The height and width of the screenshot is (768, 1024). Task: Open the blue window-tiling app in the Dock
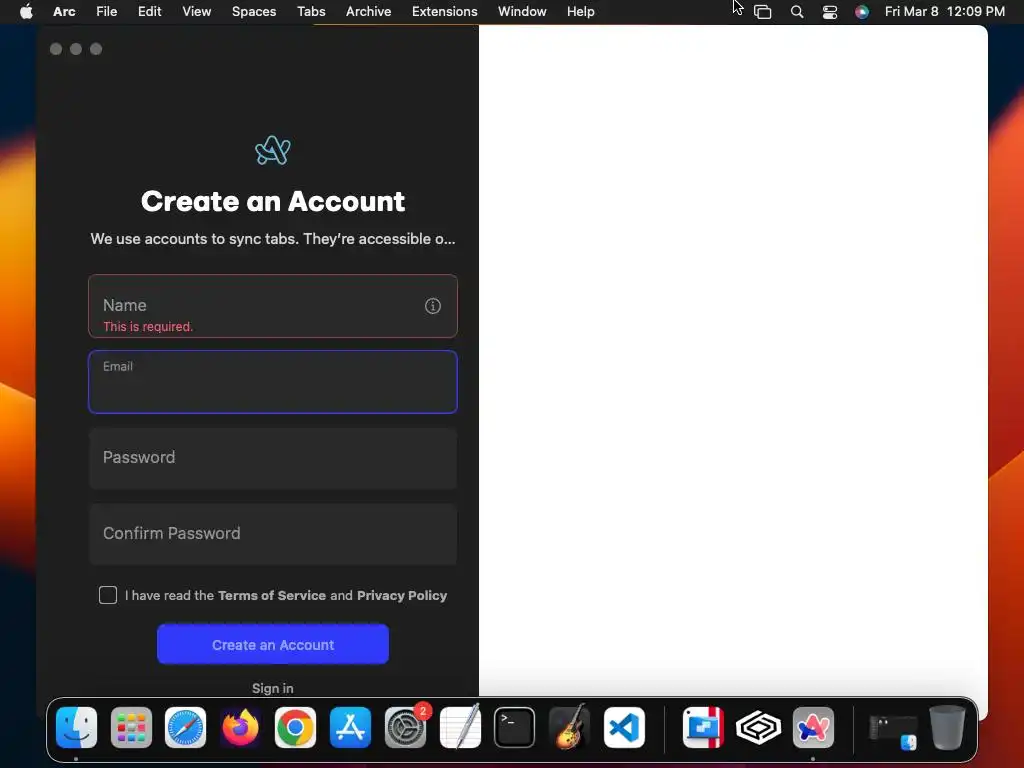click(x=703, y=728)
